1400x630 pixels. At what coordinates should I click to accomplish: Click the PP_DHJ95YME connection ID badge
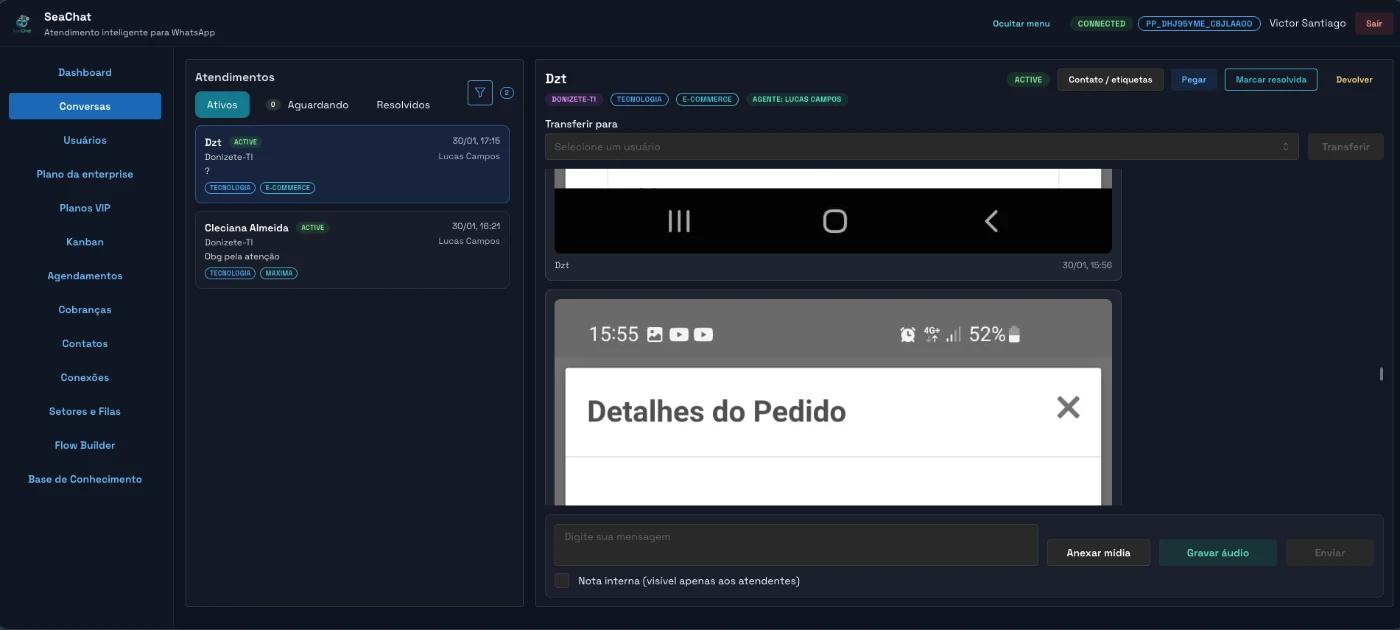(1198, 24)
